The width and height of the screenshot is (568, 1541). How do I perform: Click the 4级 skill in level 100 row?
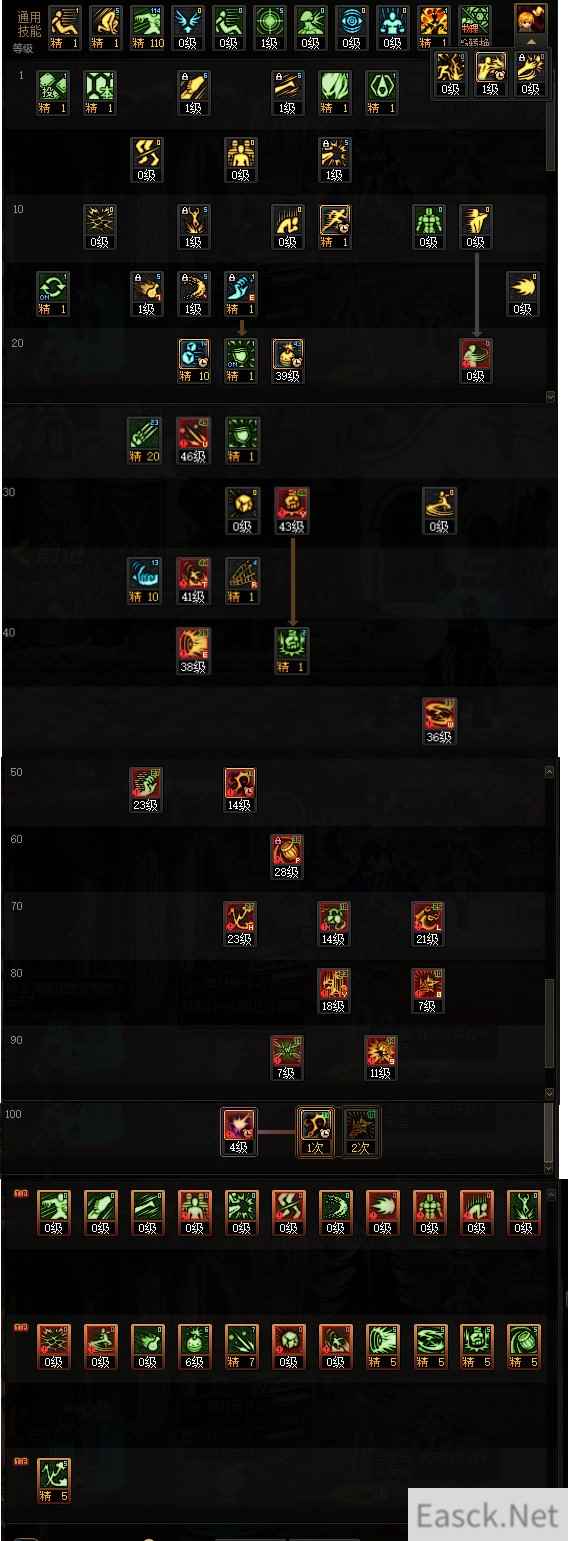point(240,1132)
